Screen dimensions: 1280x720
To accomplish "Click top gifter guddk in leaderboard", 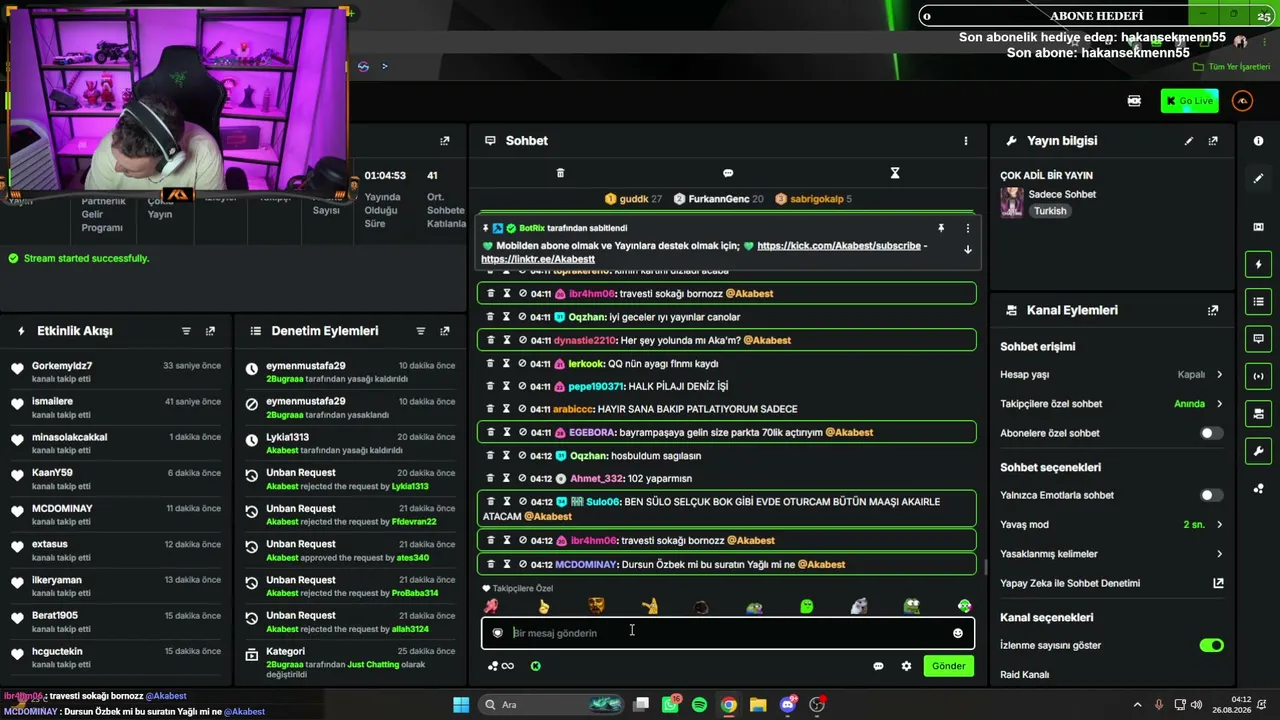I will tap(633, 199).
